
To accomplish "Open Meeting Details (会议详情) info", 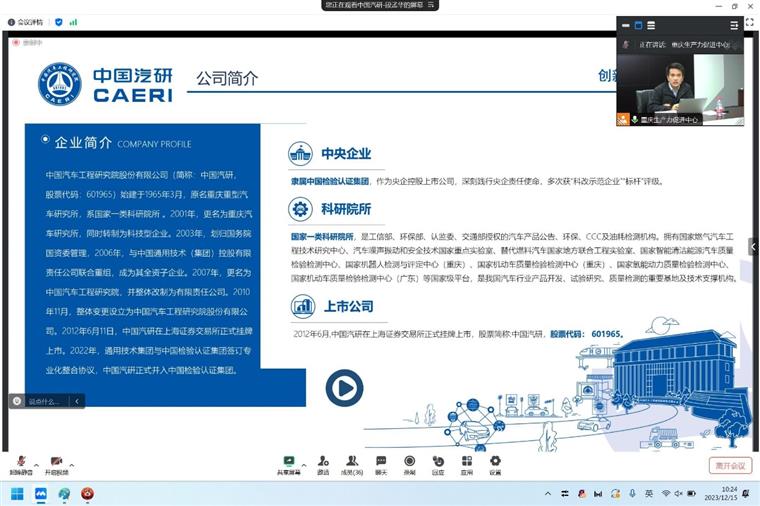I will tap(25, 22).
